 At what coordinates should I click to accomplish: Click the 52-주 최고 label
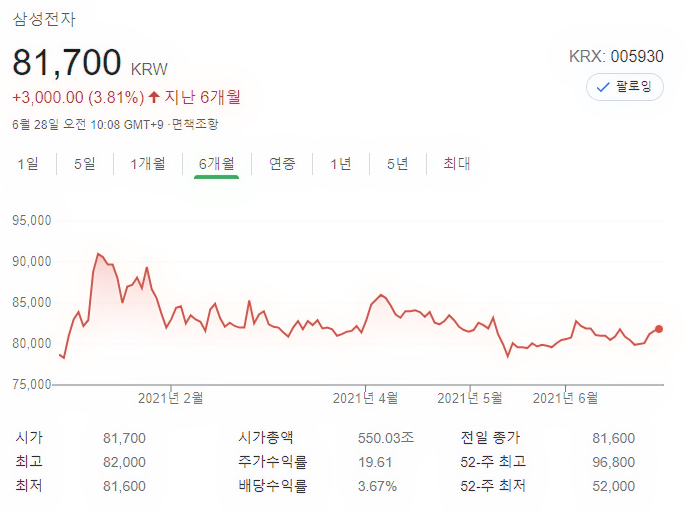point(493,461)
